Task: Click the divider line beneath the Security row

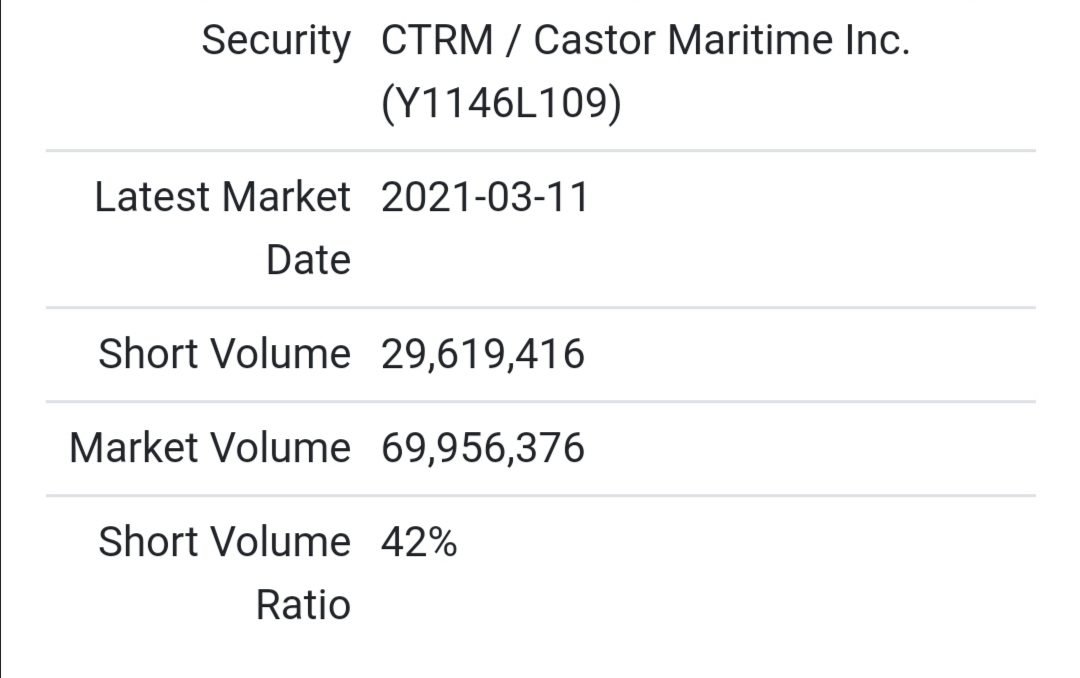Action: pyautogui.click(x=540, y=151)
